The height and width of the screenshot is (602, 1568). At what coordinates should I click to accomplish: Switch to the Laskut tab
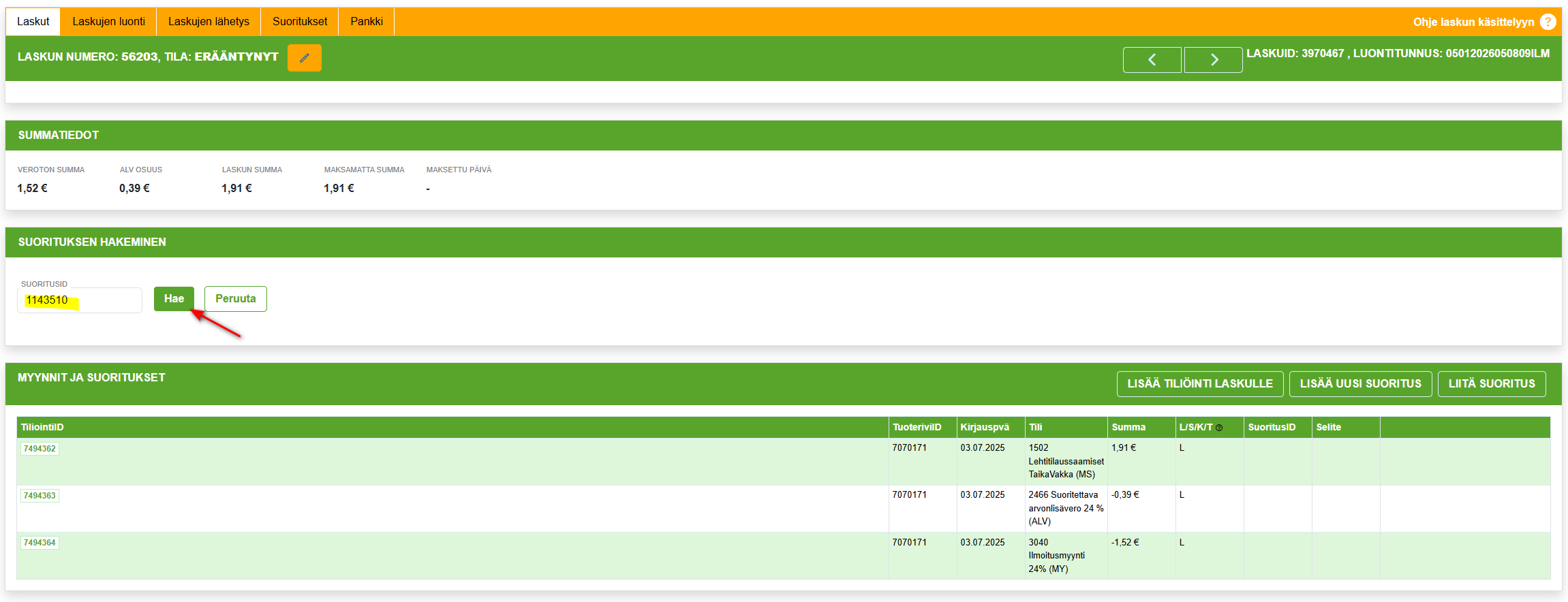(x=33, y=22)
